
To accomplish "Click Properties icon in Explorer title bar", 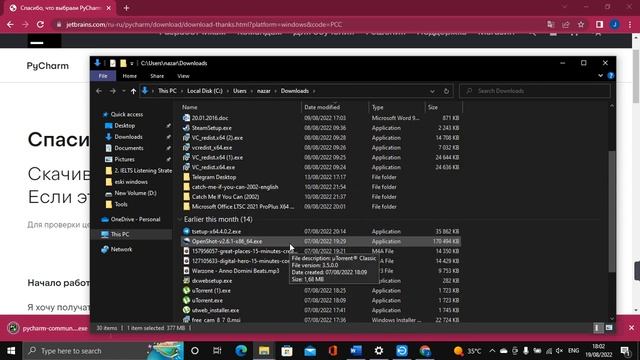I will pyautogui.click(x=113, y=63).
